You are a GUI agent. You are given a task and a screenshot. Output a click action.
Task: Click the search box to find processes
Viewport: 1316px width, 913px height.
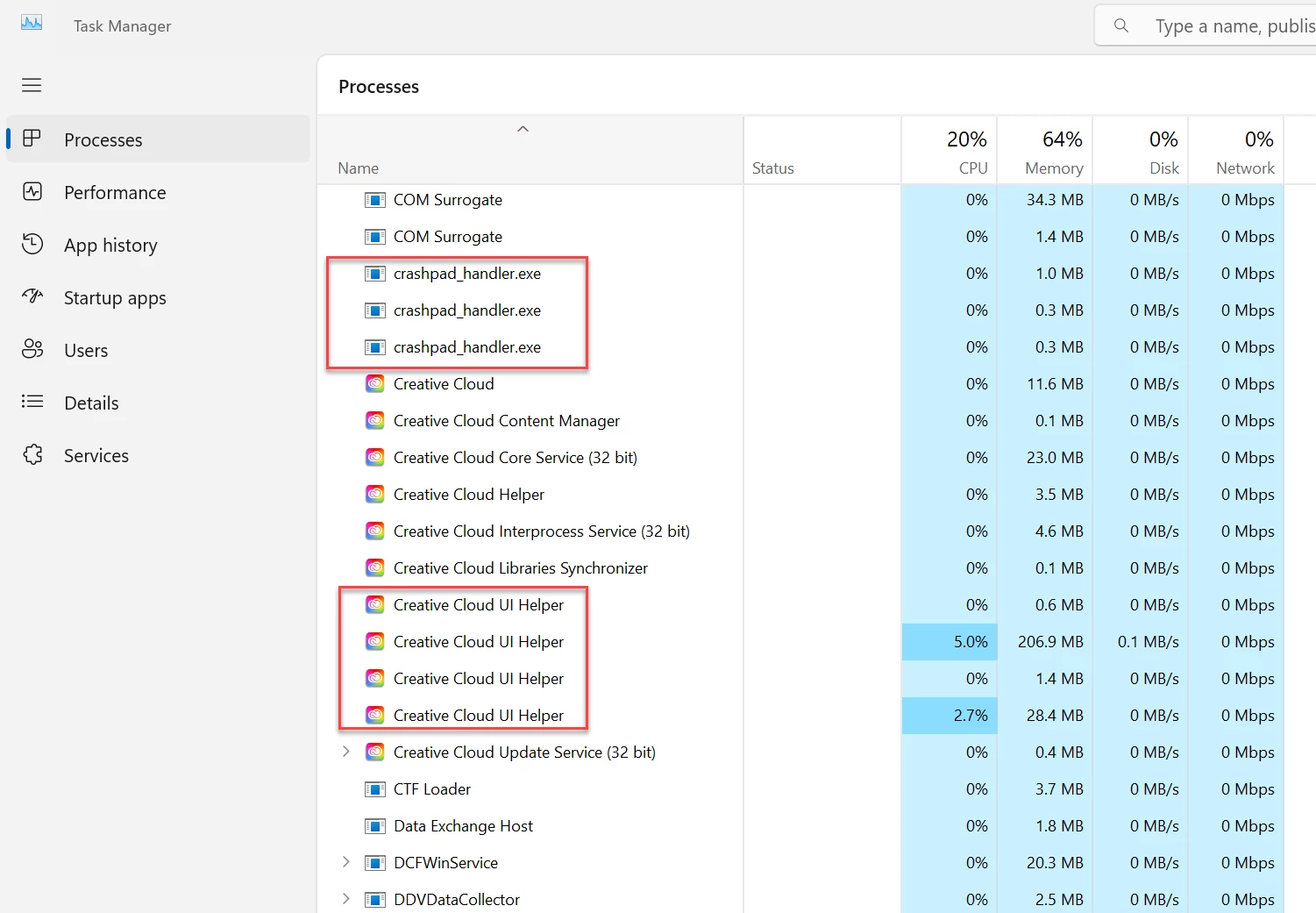click(x=1206, y=25)
